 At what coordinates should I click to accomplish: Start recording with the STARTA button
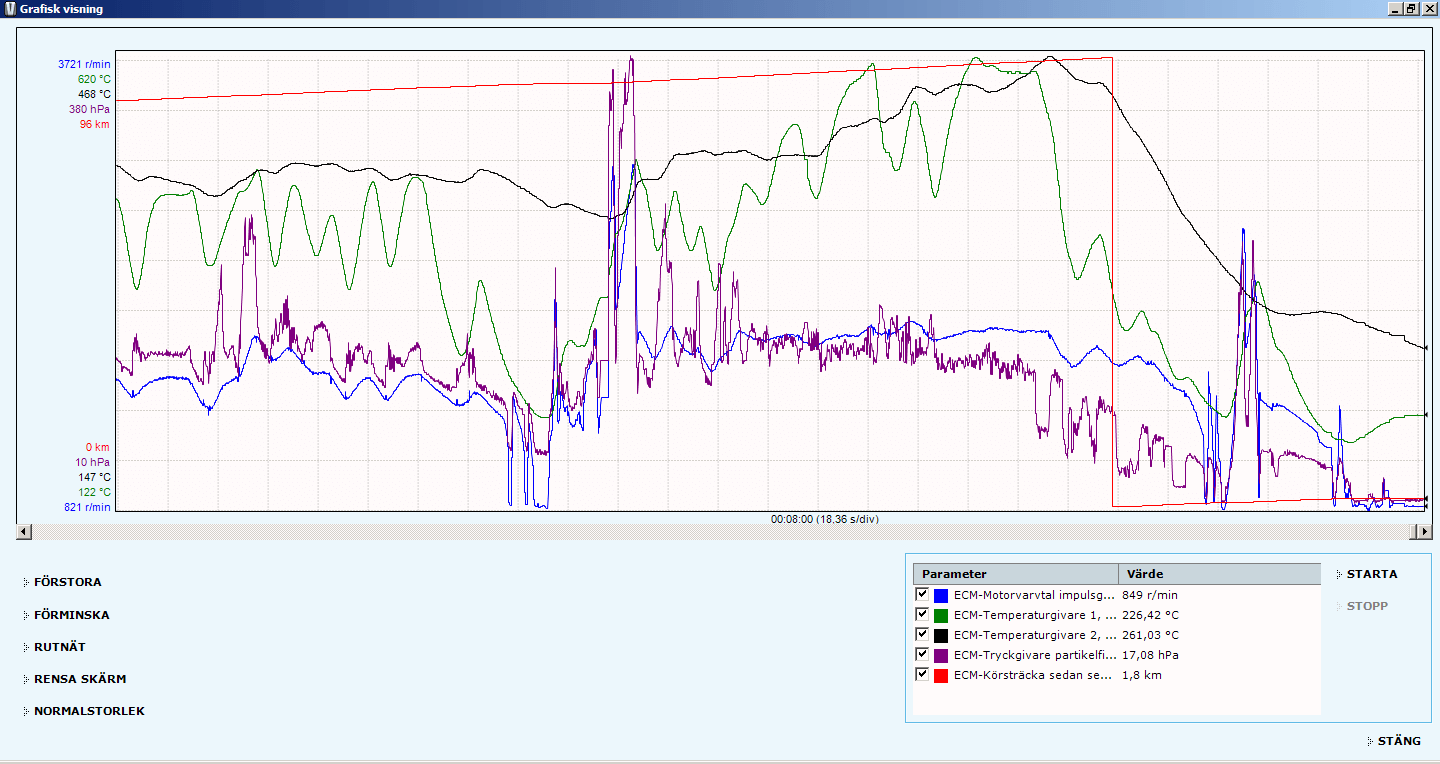[1371, 574]
